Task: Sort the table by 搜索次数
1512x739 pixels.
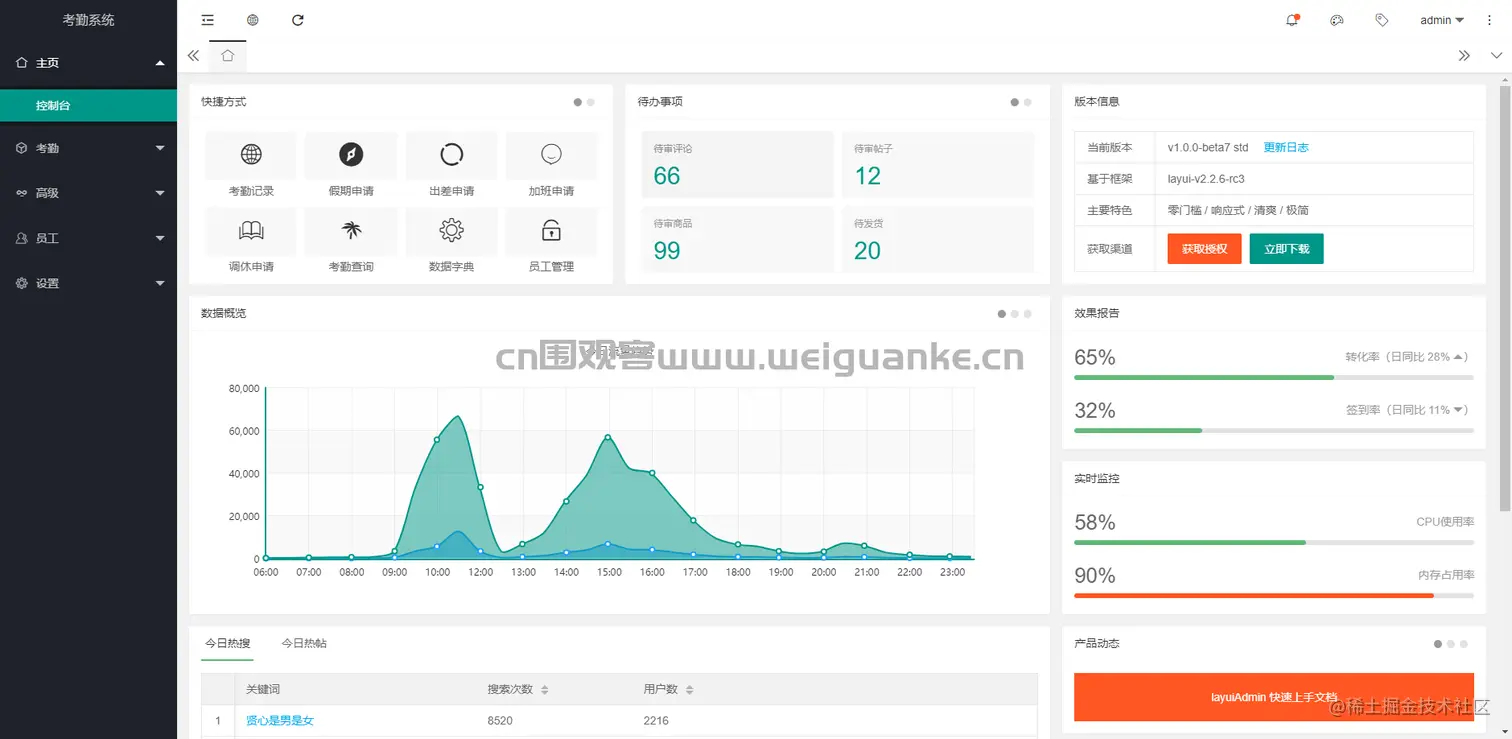Action: pos(544,690)
